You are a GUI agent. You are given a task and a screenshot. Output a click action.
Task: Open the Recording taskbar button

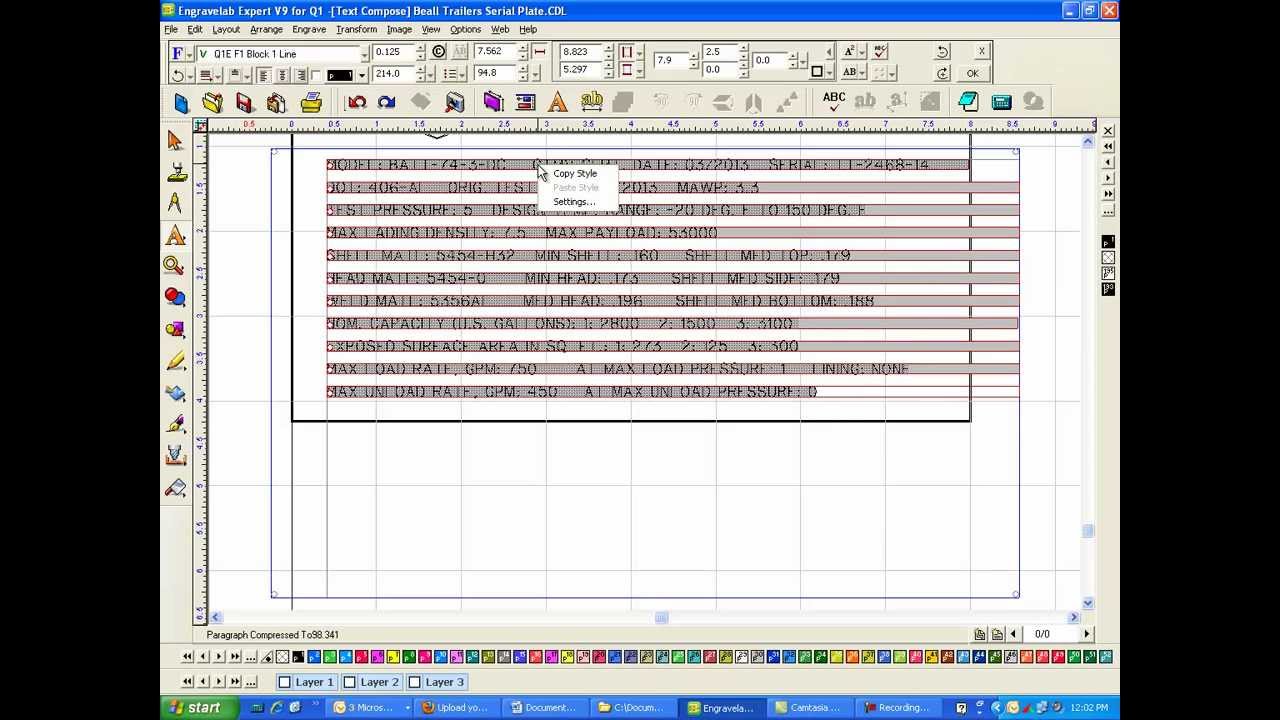[x=897, y=708]
